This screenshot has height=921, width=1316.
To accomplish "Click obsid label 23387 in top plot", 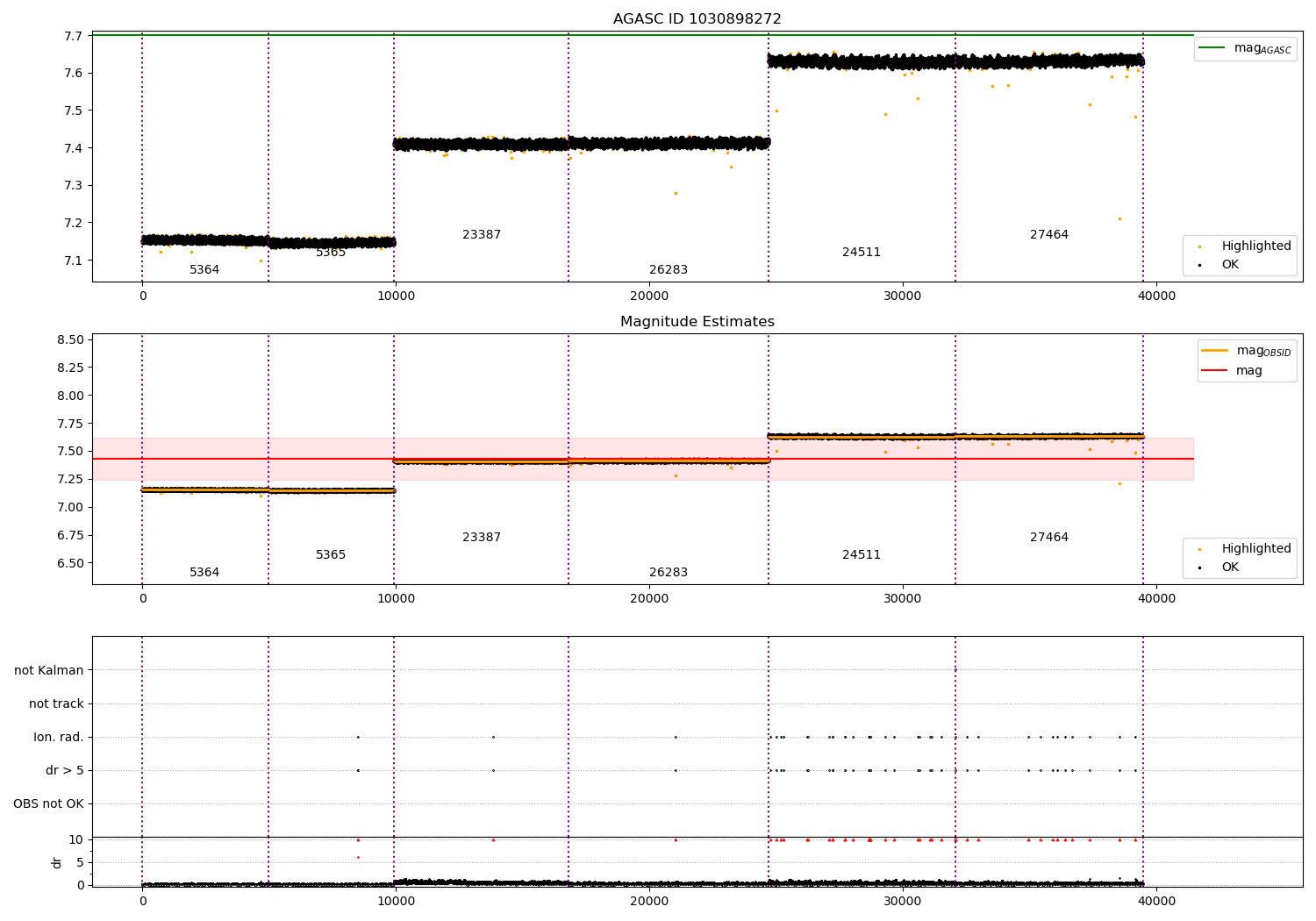I will (482, 235).
